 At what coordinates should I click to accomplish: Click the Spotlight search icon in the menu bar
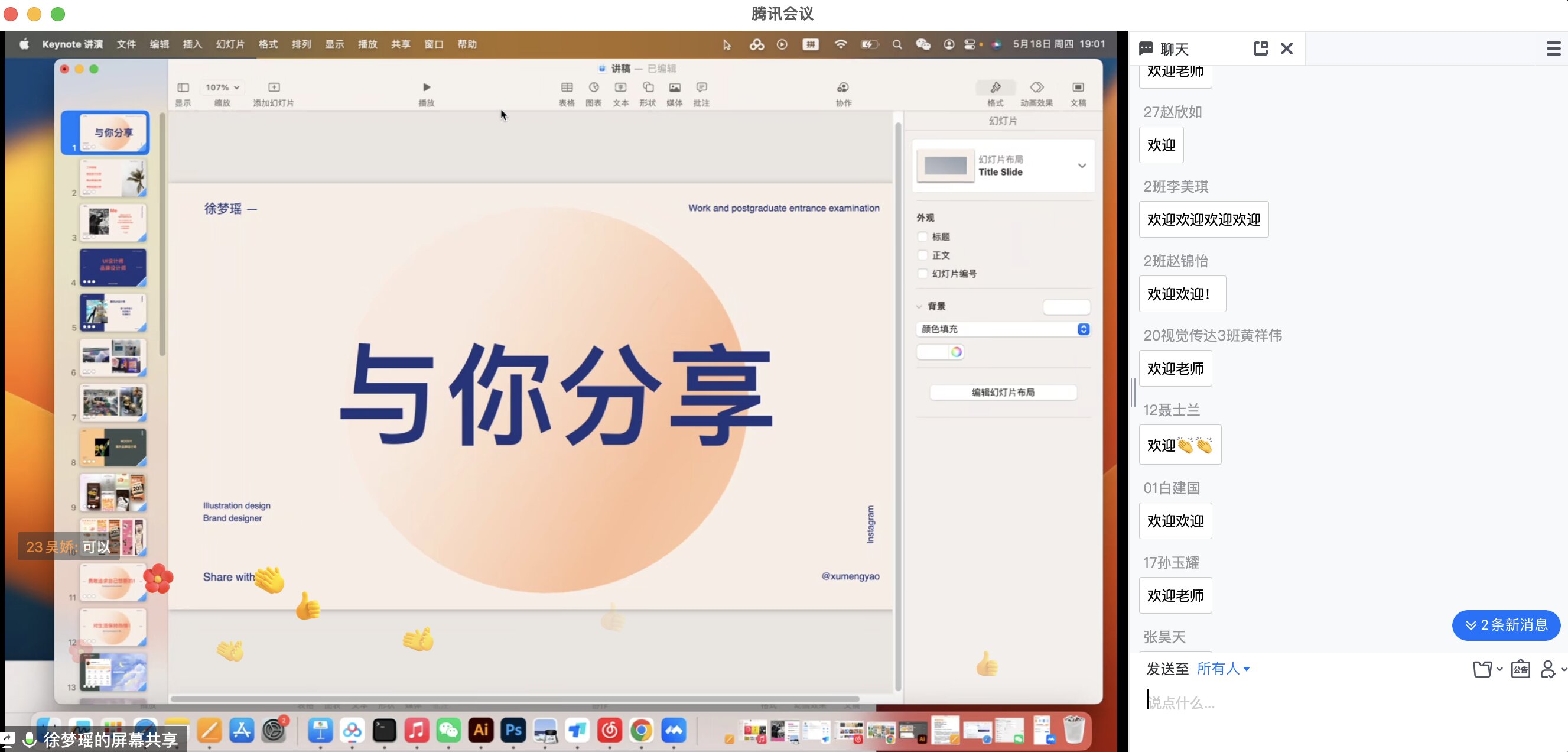(x=897, y=44)
